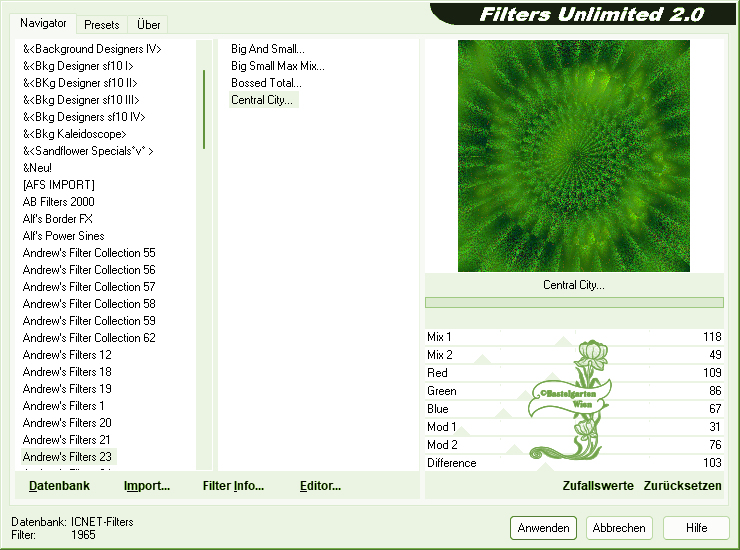This screenshot has width=740, height=550.
Task: Click the Datenbank button
Action: click(59, 486)
